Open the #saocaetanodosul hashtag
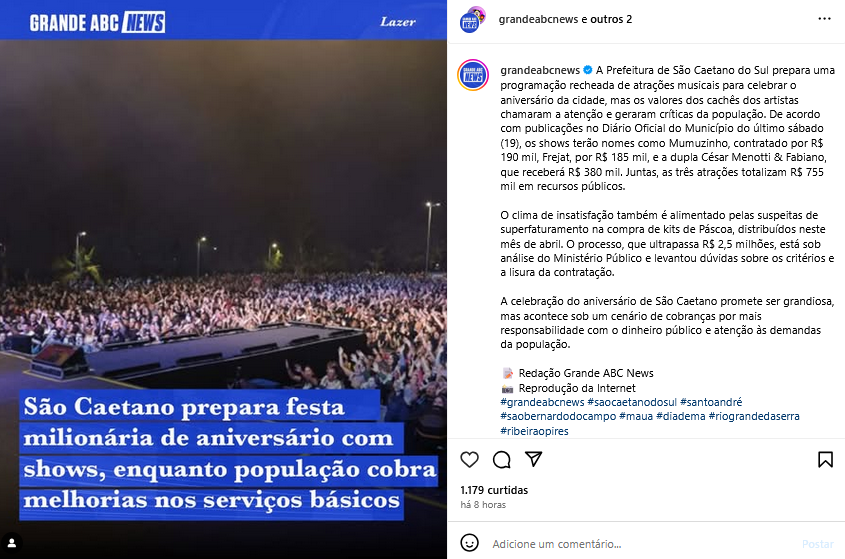Screen dimensions: 845x559 point(632,402)
